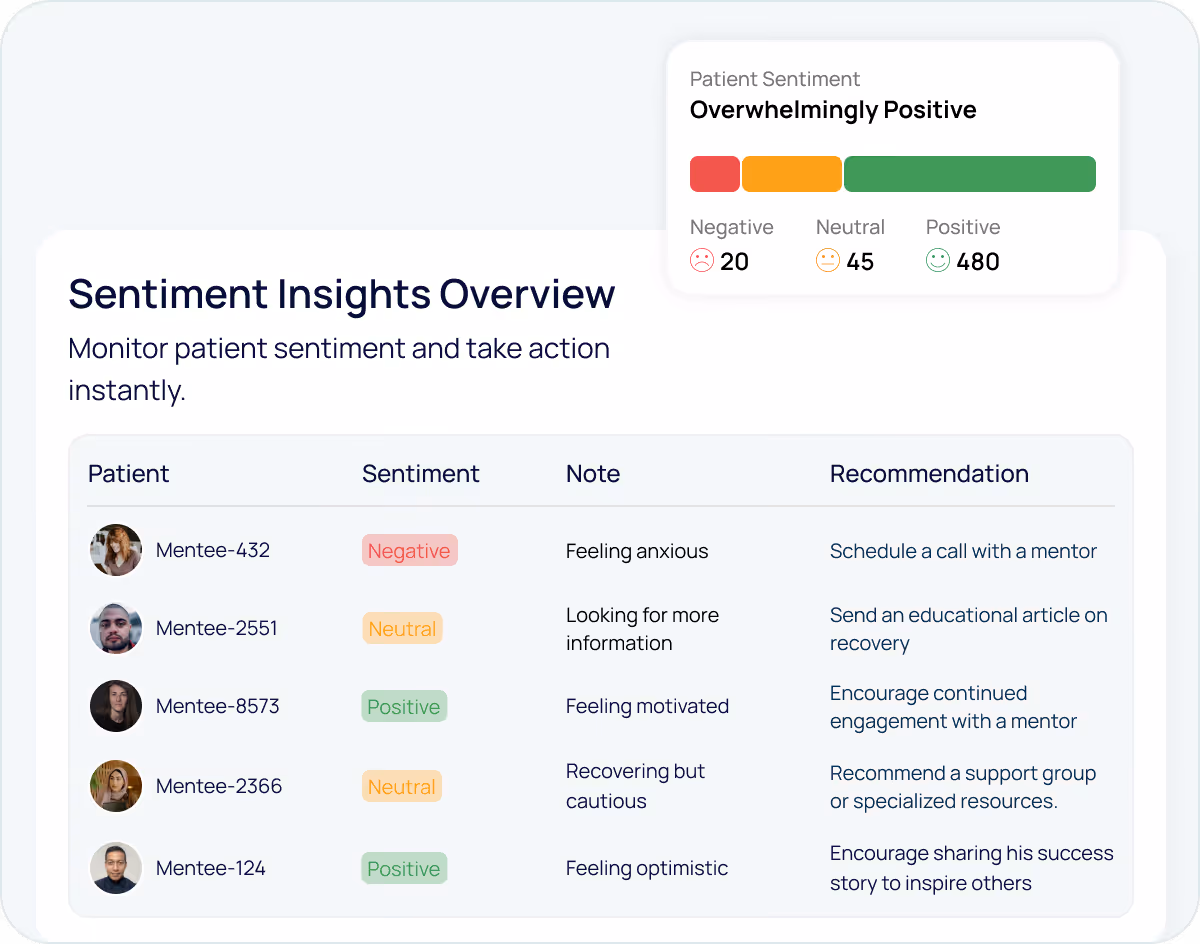Image resolution: width=1200 pixels, height=944 pixels.
Task: Select Mentee-124's profile avatar
Action: coord(116,868)
